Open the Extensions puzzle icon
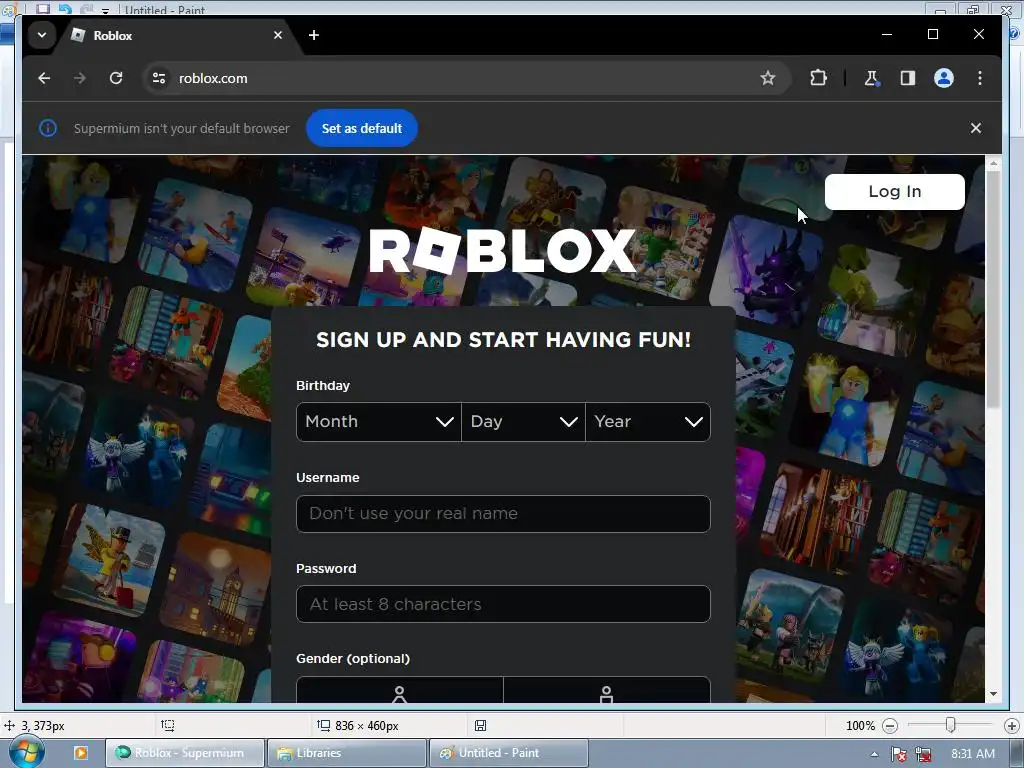The height and width of the screenshot is (768, 1024). click(x=818, y=78)
